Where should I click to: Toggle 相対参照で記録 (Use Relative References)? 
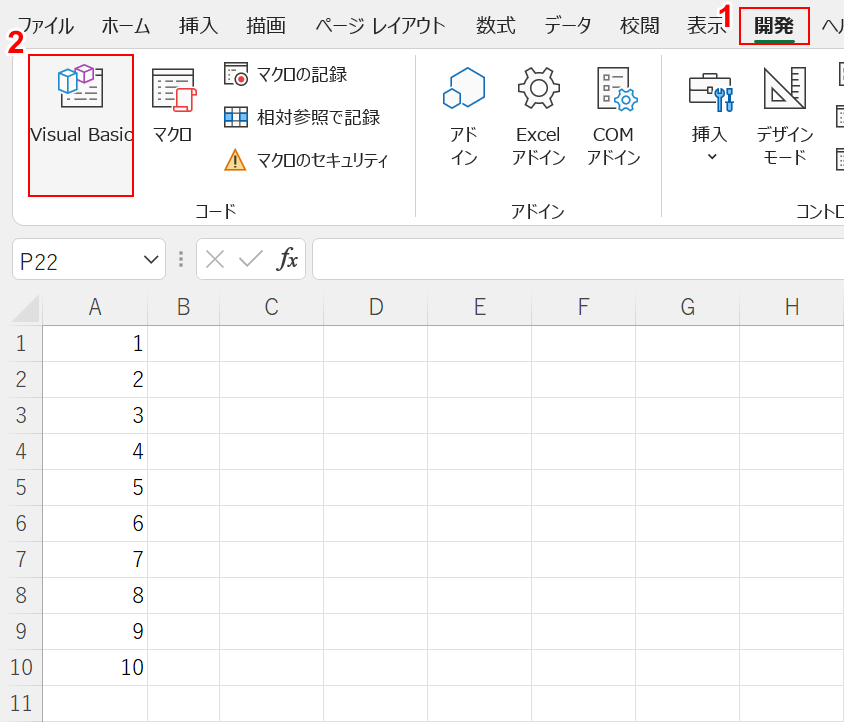click(303, 117)
